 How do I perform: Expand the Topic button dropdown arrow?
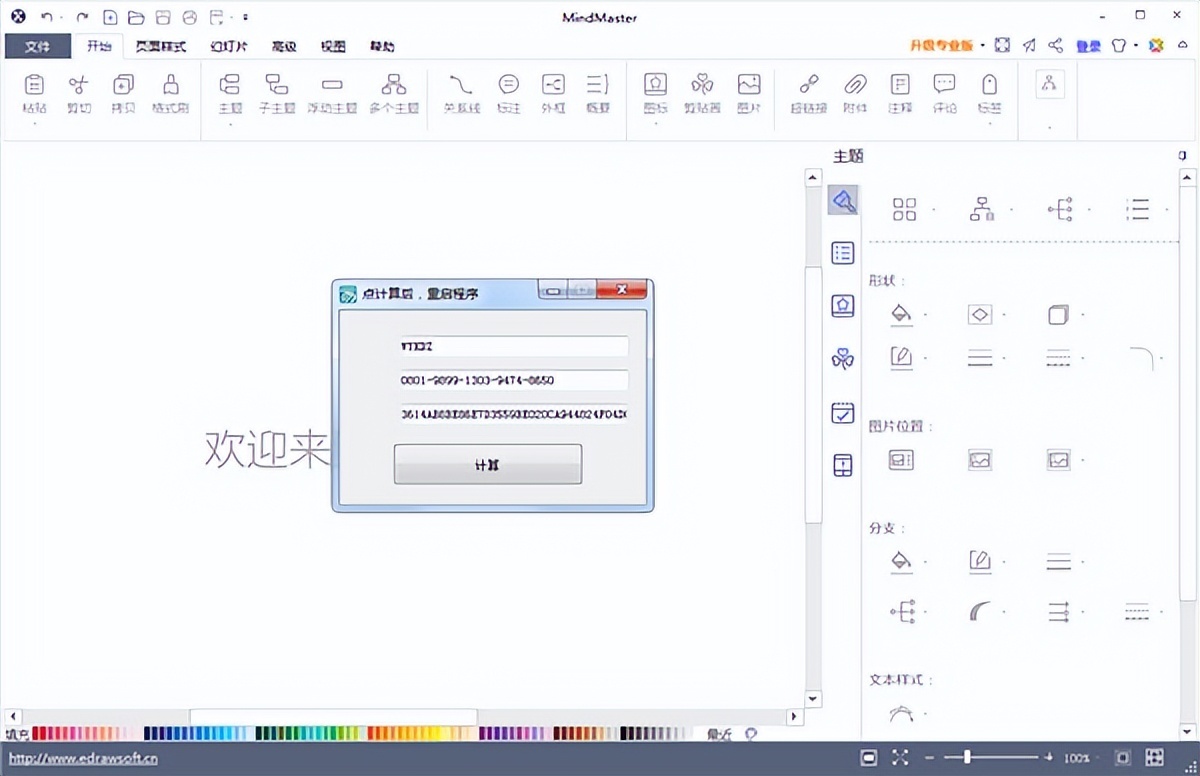(230, 125)
